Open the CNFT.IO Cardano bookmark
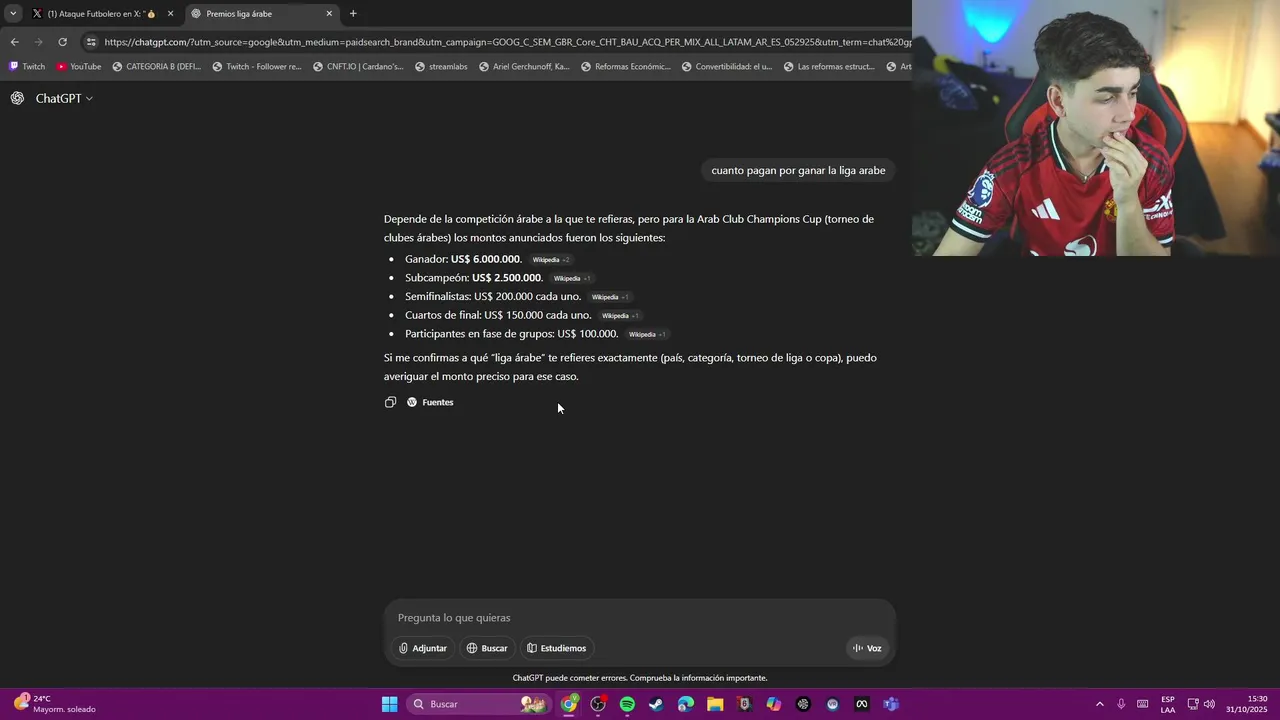The width and height of the screenshot is (1280, 720). [357, 67]
